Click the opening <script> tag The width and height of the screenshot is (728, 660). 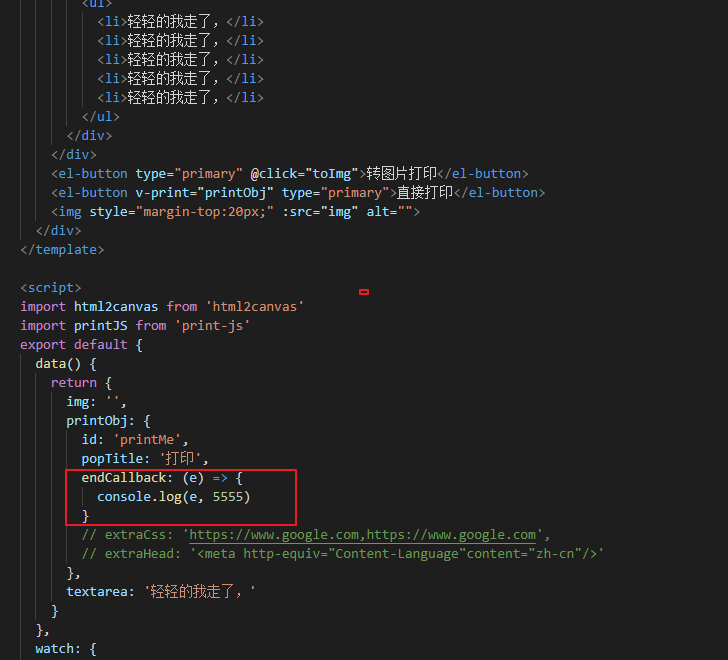(x=51, y=288)
